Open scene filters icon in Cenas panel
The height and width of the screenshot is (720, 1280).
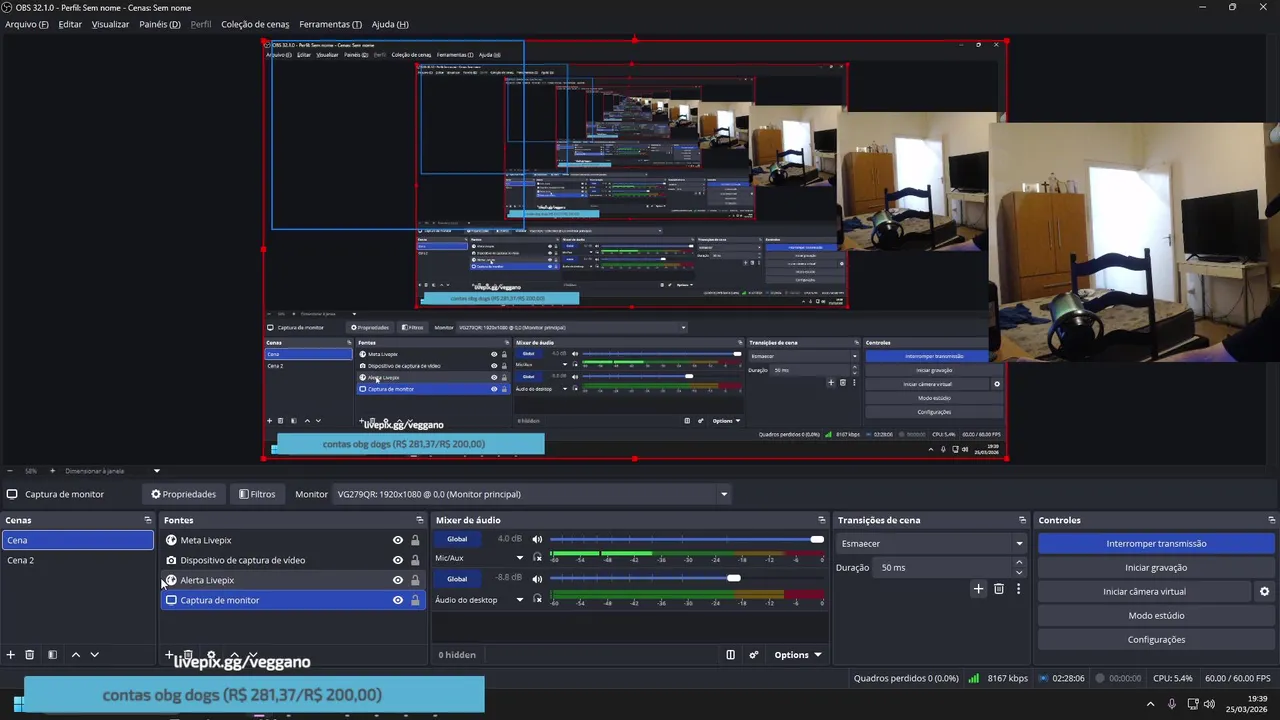52,655
